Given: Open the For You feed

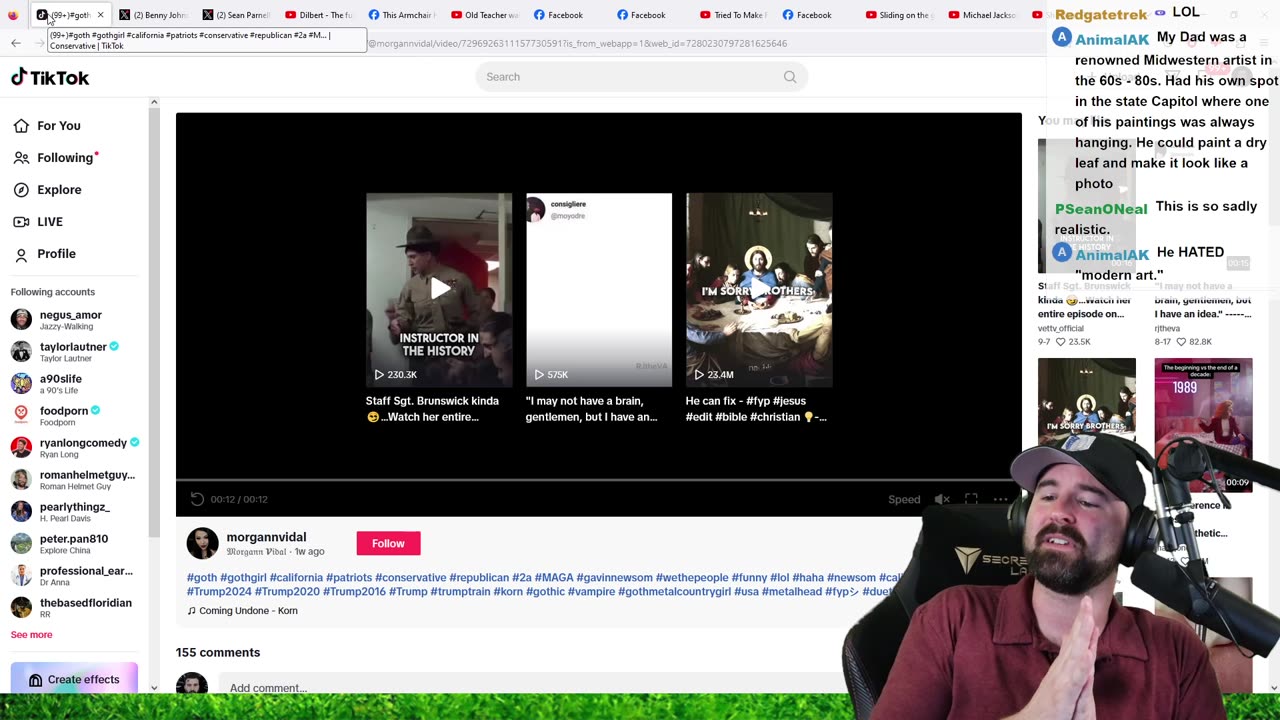Looking at the screenshot, I should (47, 125).
